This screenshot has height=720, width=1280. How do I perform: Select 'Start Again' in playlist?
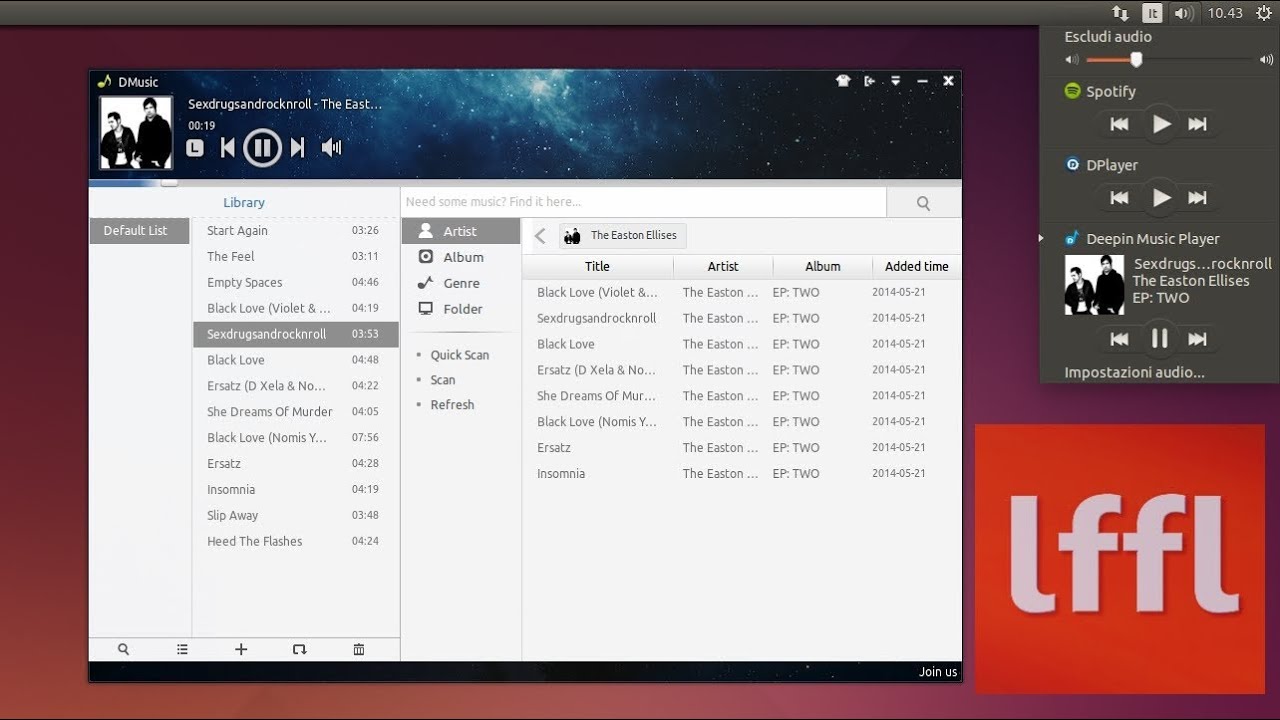pyautogui.click(x=296, y=230)
